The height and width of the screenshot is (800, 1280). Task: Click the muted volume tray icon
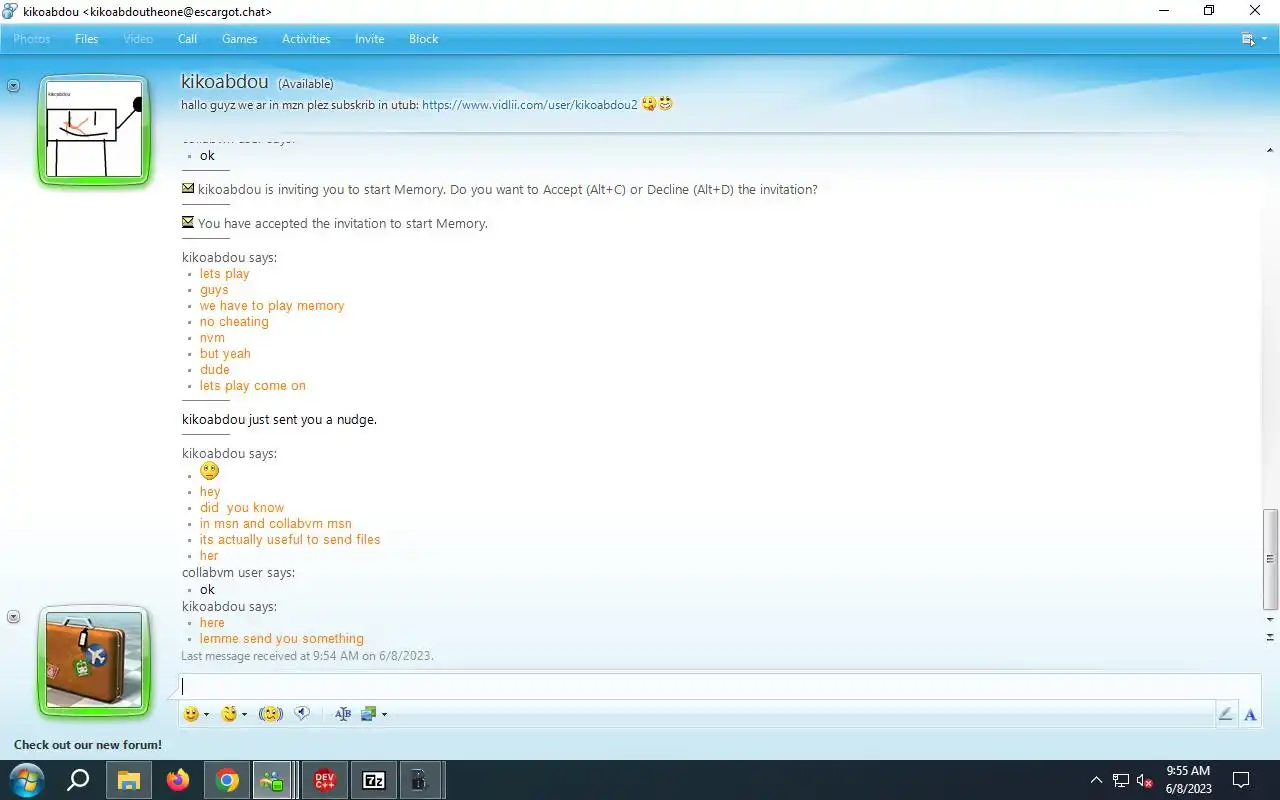click(x=1146, y=781)
